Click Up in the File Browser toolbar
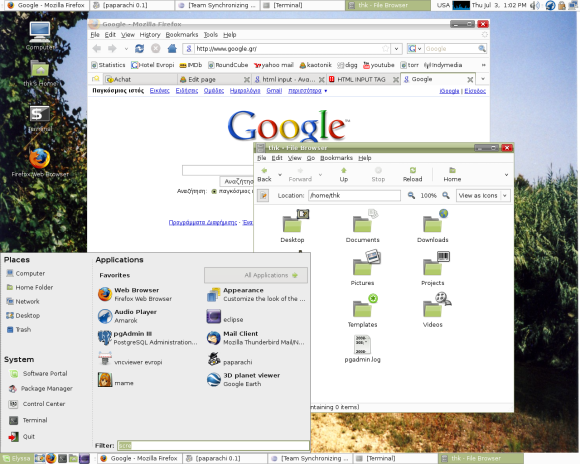Screen dimensions: 580x464 [344, 175]
